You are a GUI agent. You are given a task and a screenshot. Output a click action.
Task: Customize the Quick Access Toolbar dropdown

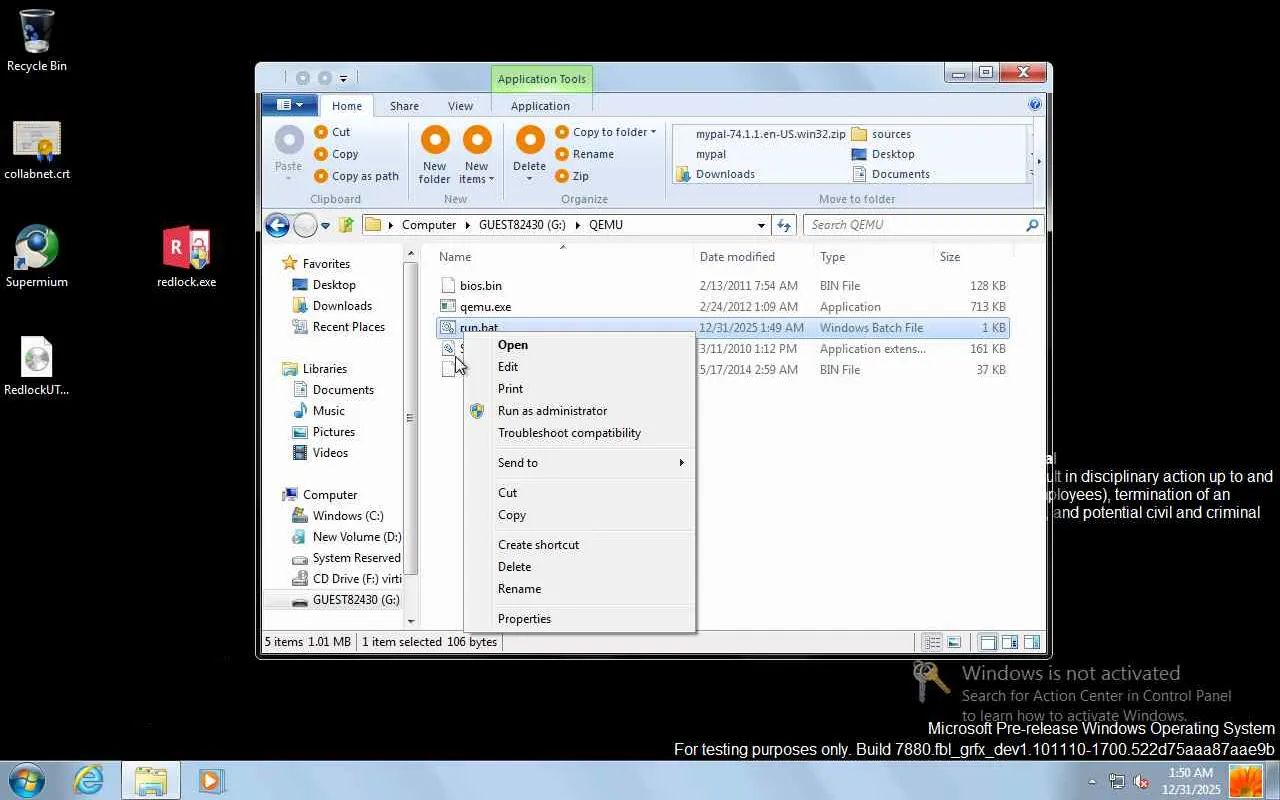point(343,78)
